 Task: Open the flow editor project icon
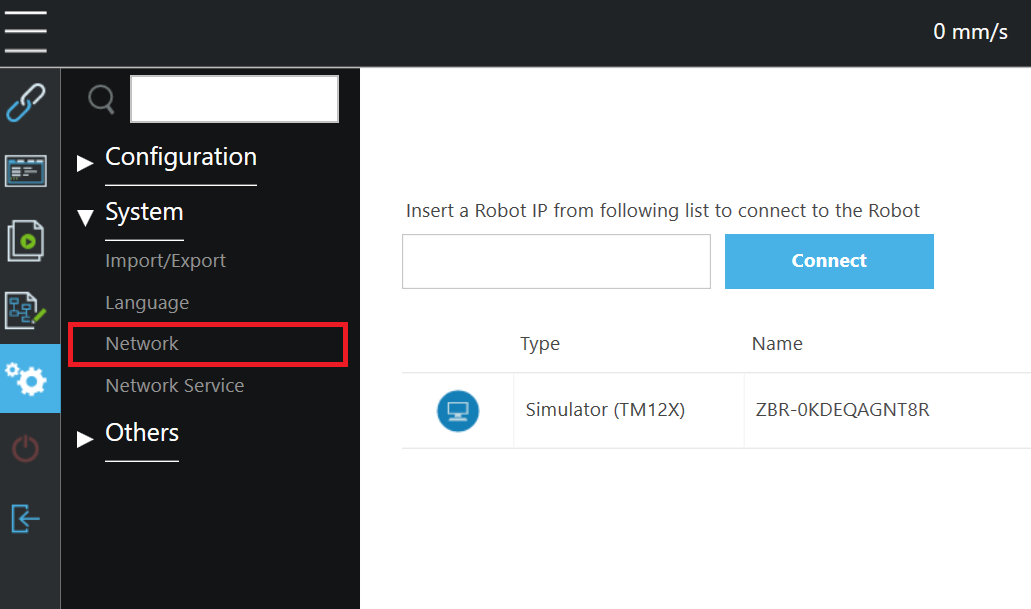[x=26, y=310]
